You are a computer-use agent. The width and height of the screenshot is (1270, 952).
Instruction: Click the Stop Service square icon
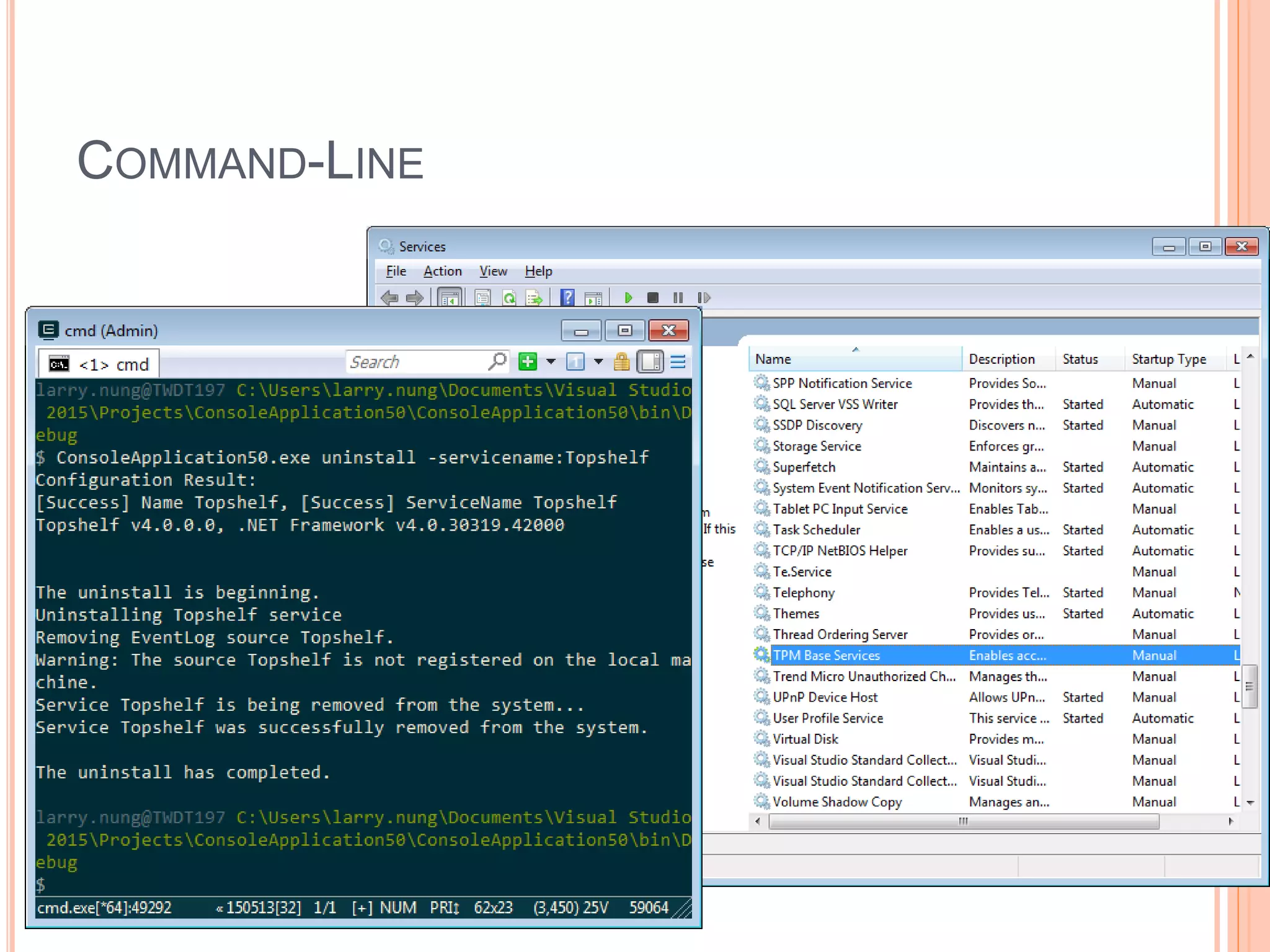[652, 298]
